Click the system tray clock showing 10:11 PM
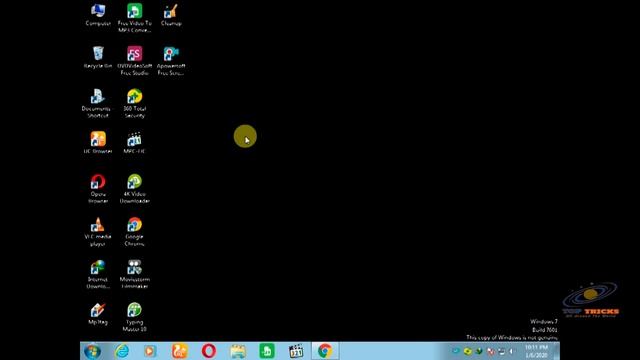The height and width of the screenshot is (360, 640). coord(536,351)
